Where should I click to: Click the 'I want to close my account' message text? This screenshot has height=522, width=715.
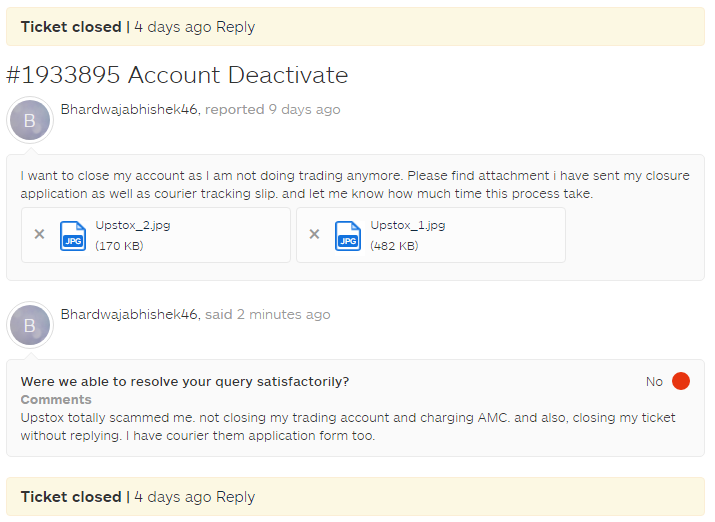(355, 185)
